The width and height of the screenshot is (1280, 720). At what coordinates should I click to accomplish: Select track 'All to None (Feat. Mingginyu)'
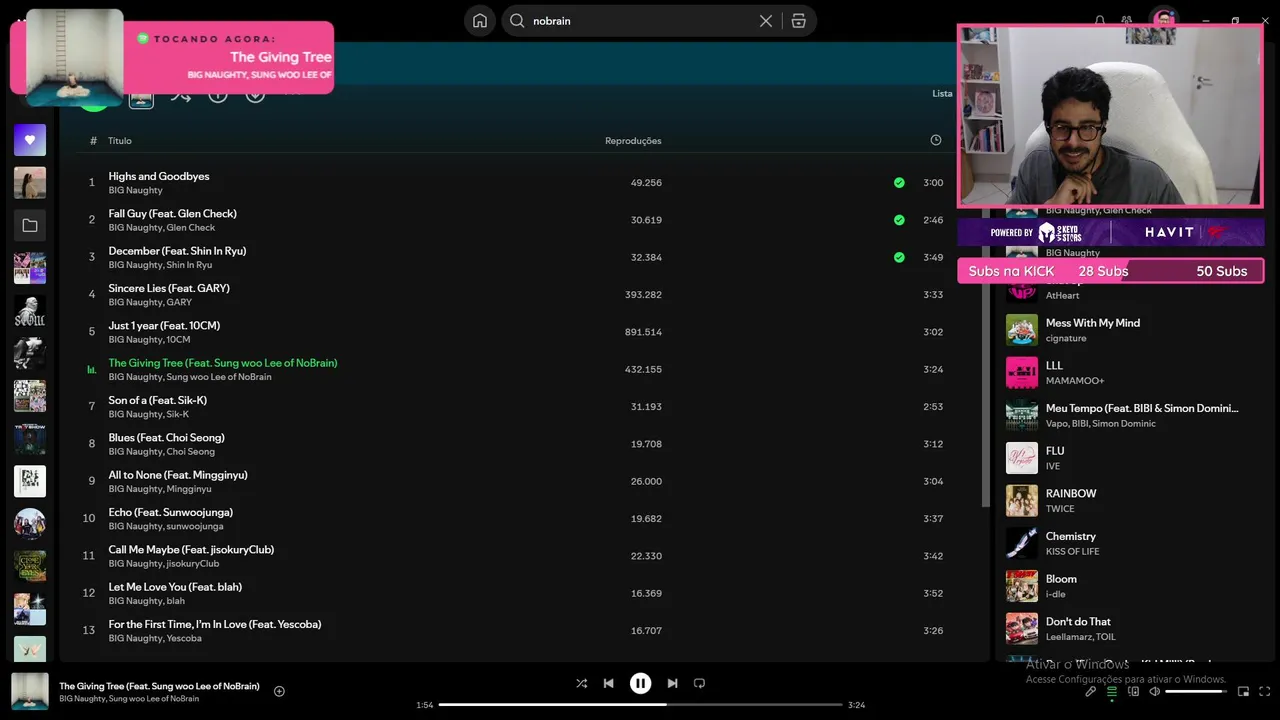(178, 475)
